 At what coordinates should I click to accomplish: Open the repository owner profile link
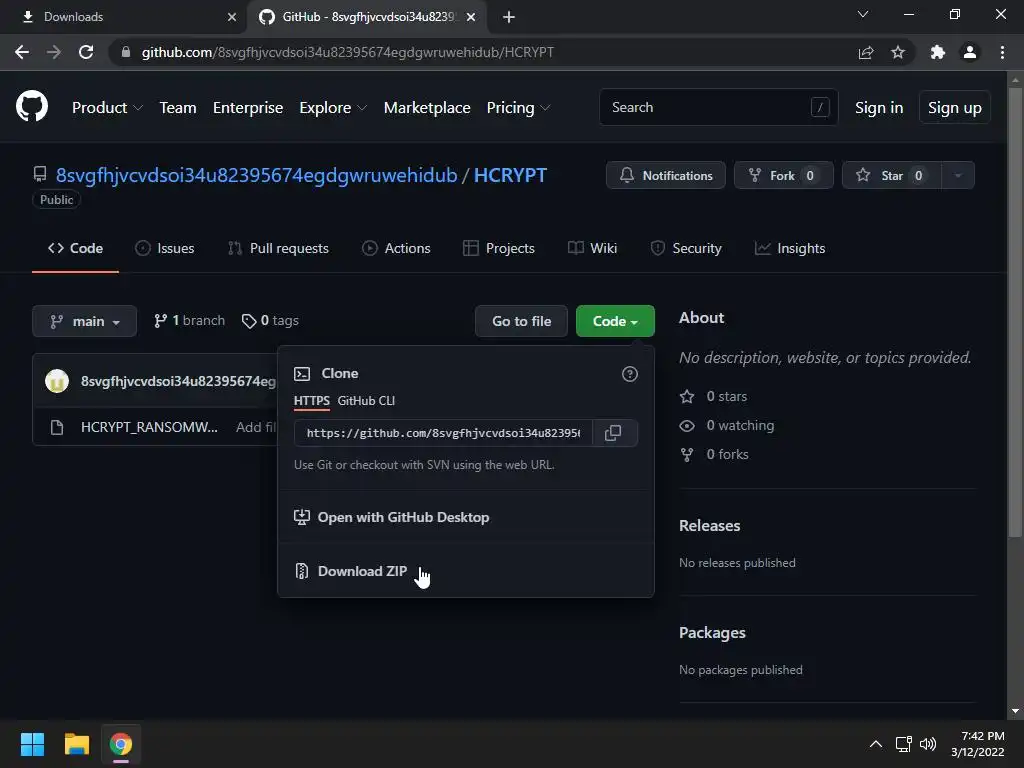[256, 176]
